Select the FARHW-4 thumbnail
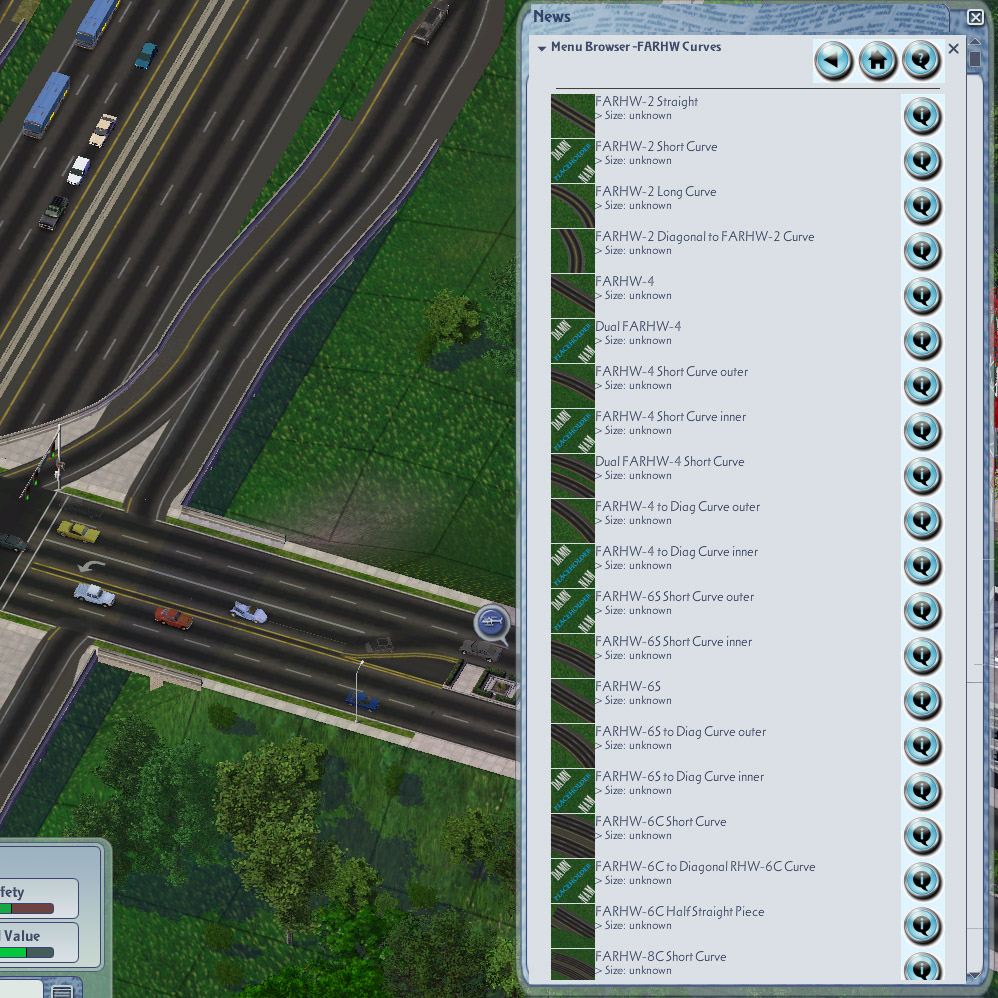998x998 pixels. [573, 296]
